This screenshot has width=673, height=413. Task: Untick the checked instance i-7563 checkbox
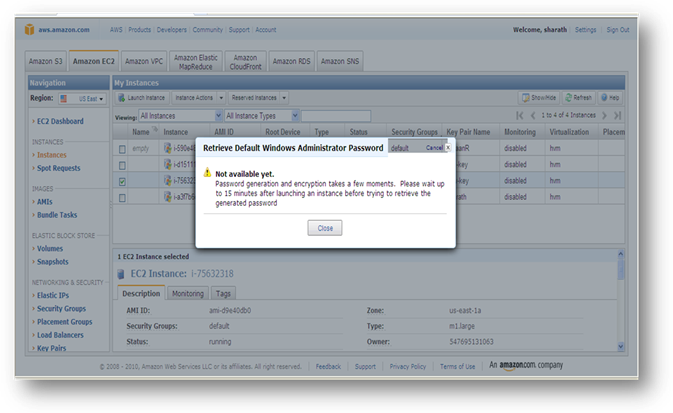pos(122,182)
